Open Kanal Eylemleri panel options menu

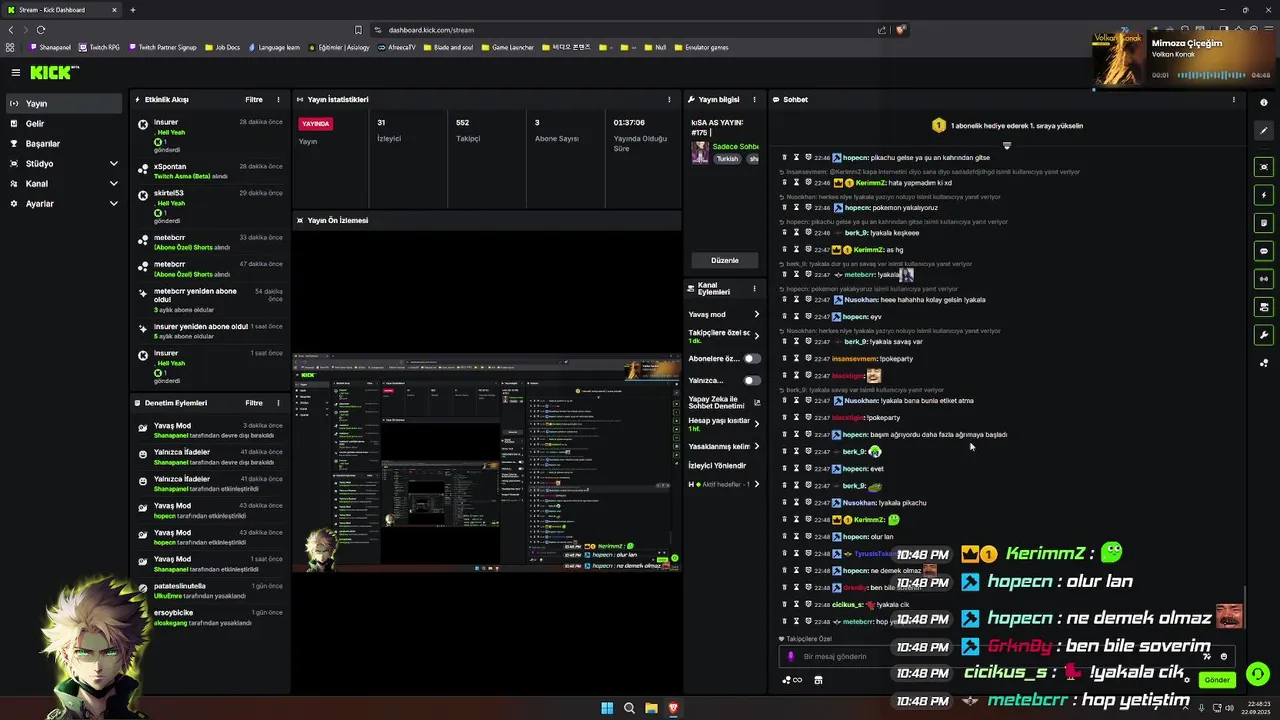coord(754,288)
